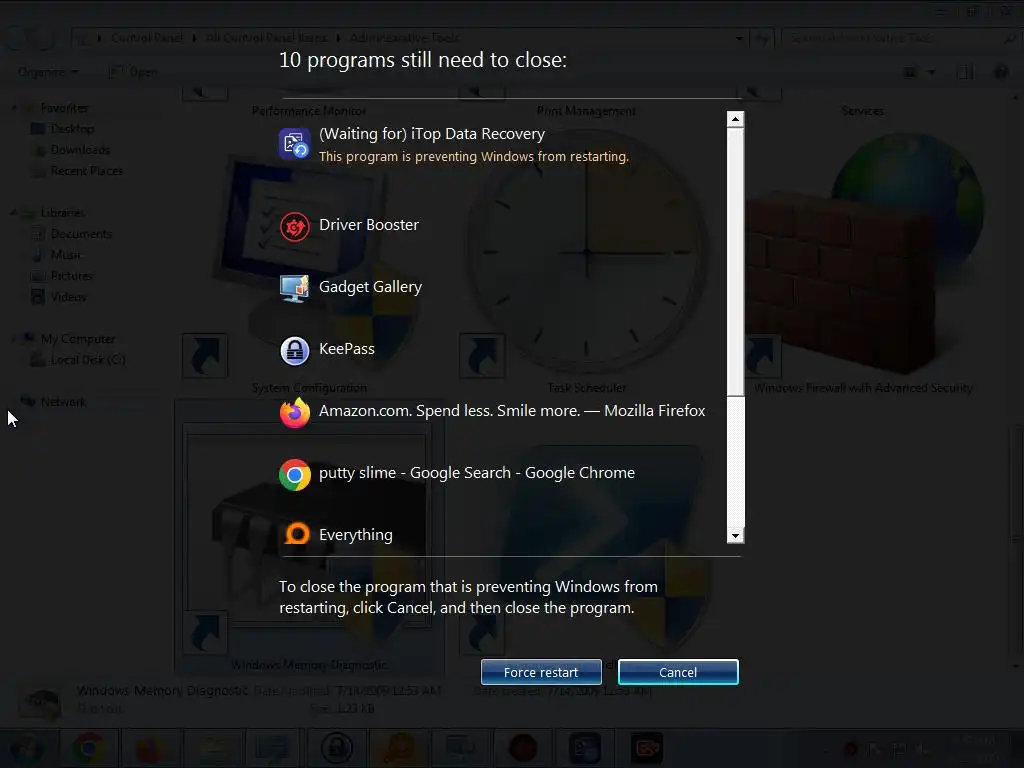Click 'This program is preventing Windows from restarting.' text
Screen dimensions: 1024x768
point(473,157)
